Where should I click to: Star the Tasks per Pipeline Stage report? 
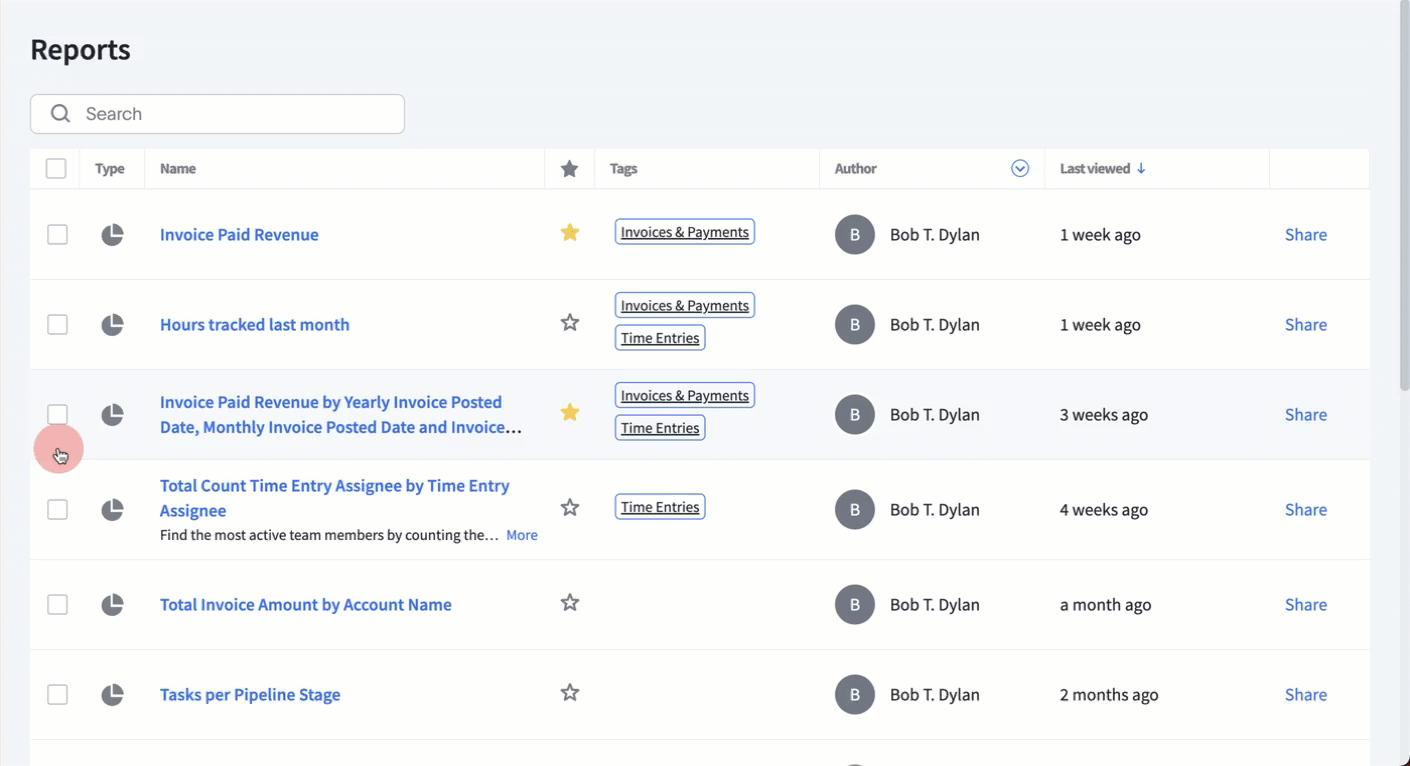click(570, 693)
